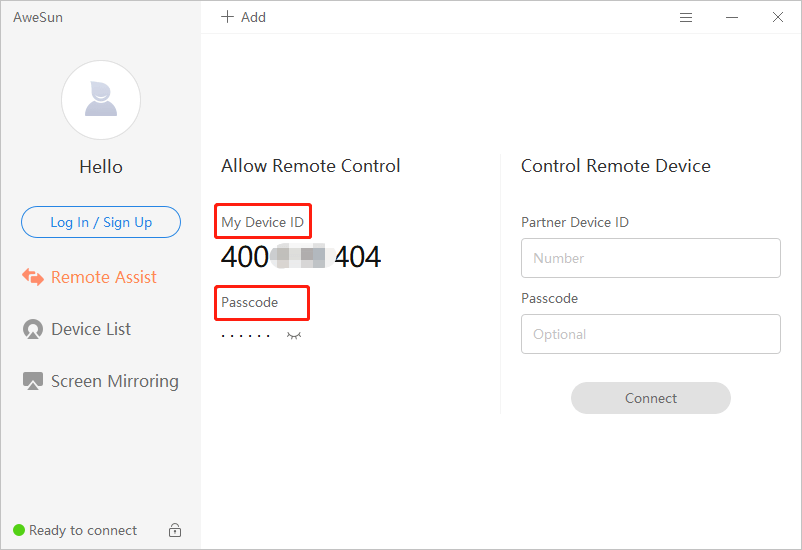This screenshot has width=802, height=550.
Task: Focus the Partner Device ID number field
Action: click(650, 258)
